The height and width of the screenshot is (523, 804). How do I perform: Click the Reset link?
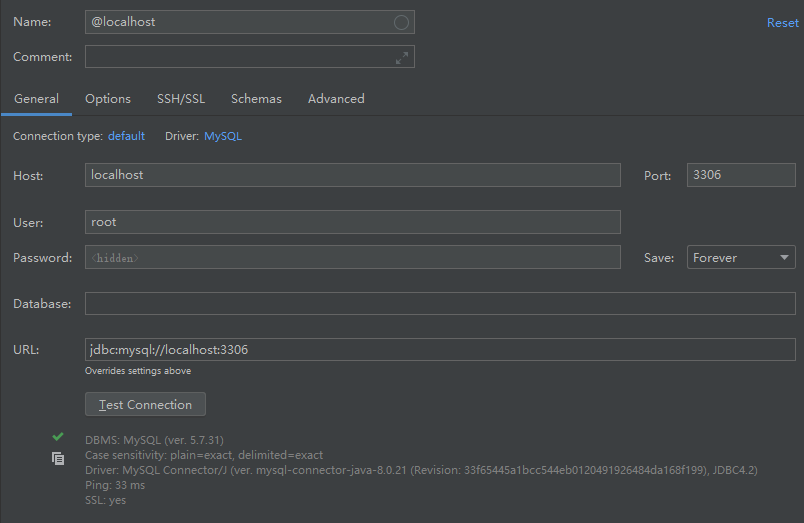782,22
